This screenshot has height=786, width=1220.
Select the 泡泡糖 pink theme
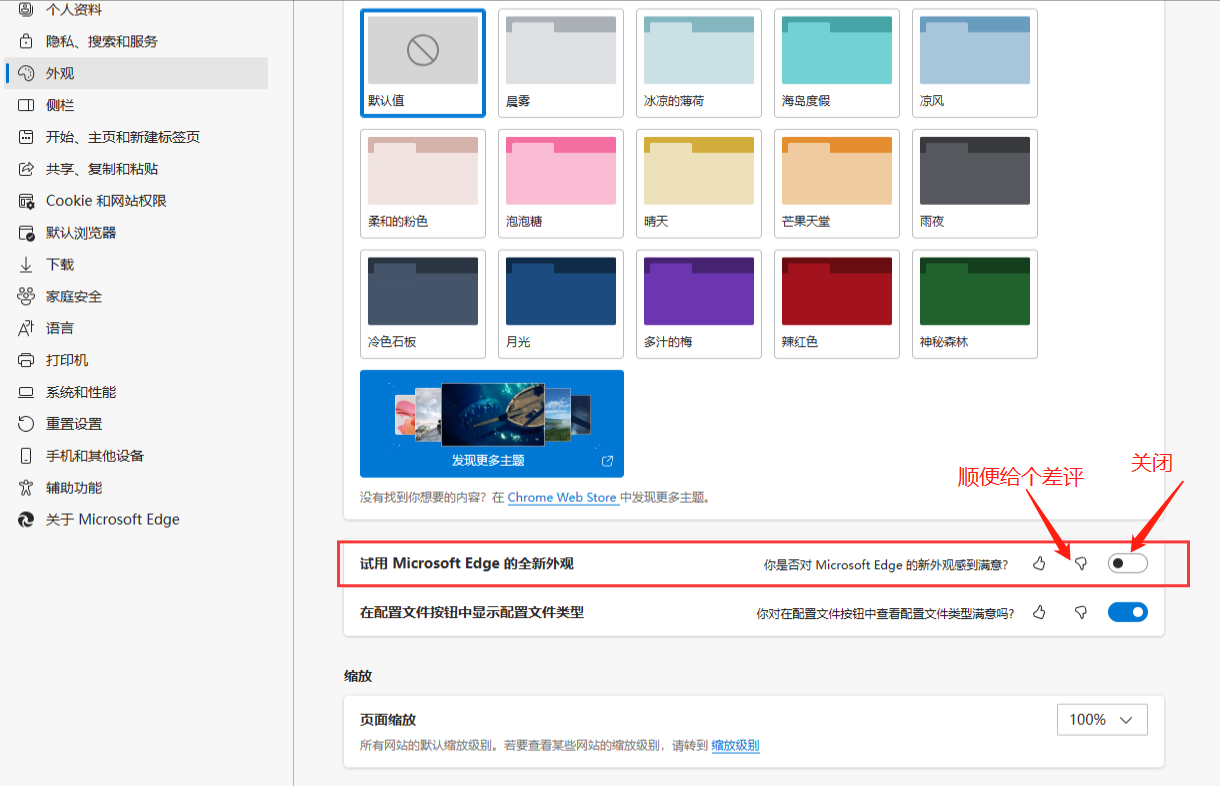point(561,183)
